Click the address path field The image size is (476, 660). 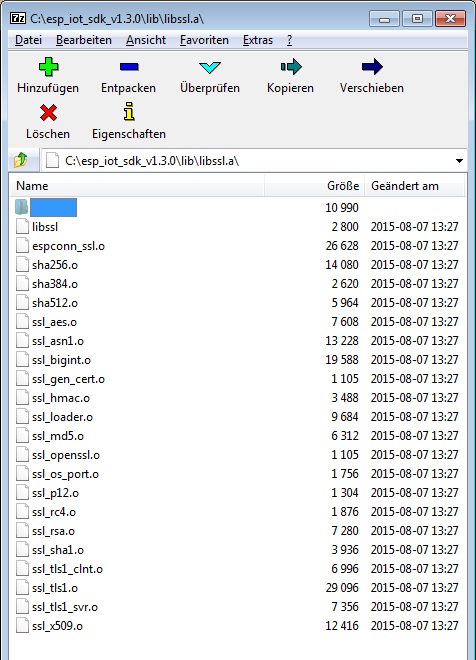click(254, 161)
